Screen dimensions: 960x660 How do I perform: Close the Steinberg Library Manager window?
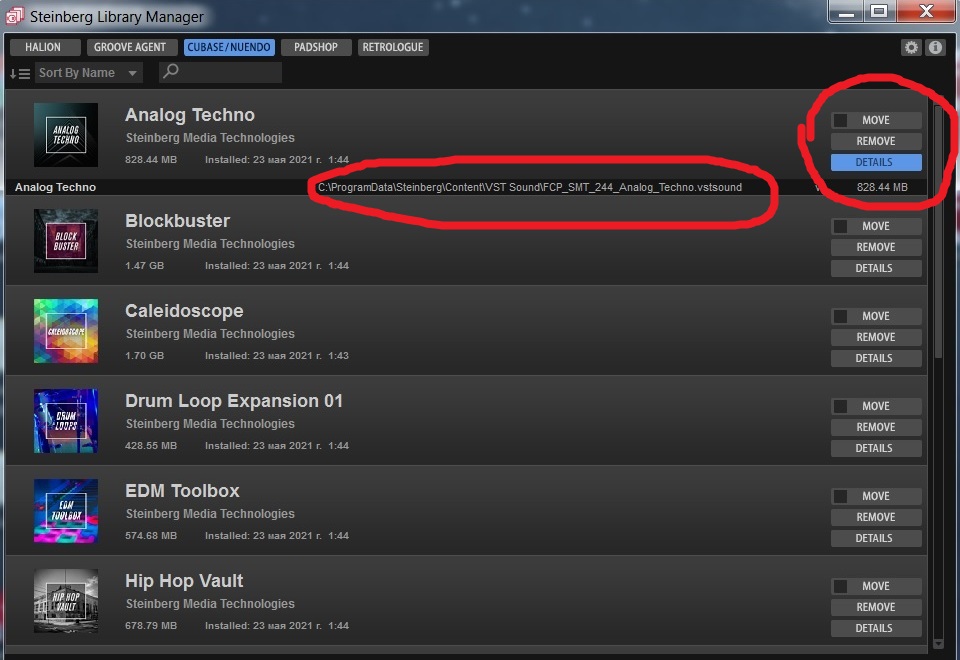(926, 12)
